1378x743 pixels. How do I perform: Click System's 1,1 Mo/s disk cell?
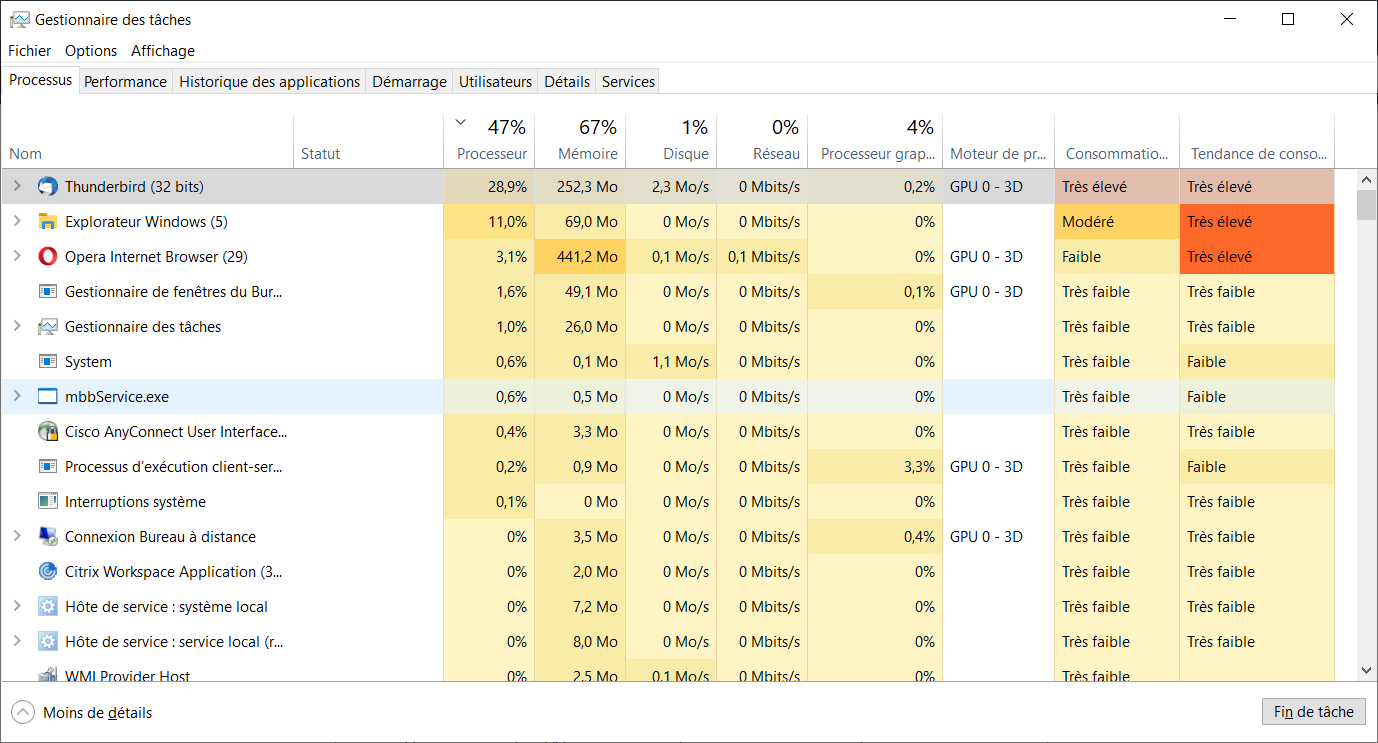(671, 362)
